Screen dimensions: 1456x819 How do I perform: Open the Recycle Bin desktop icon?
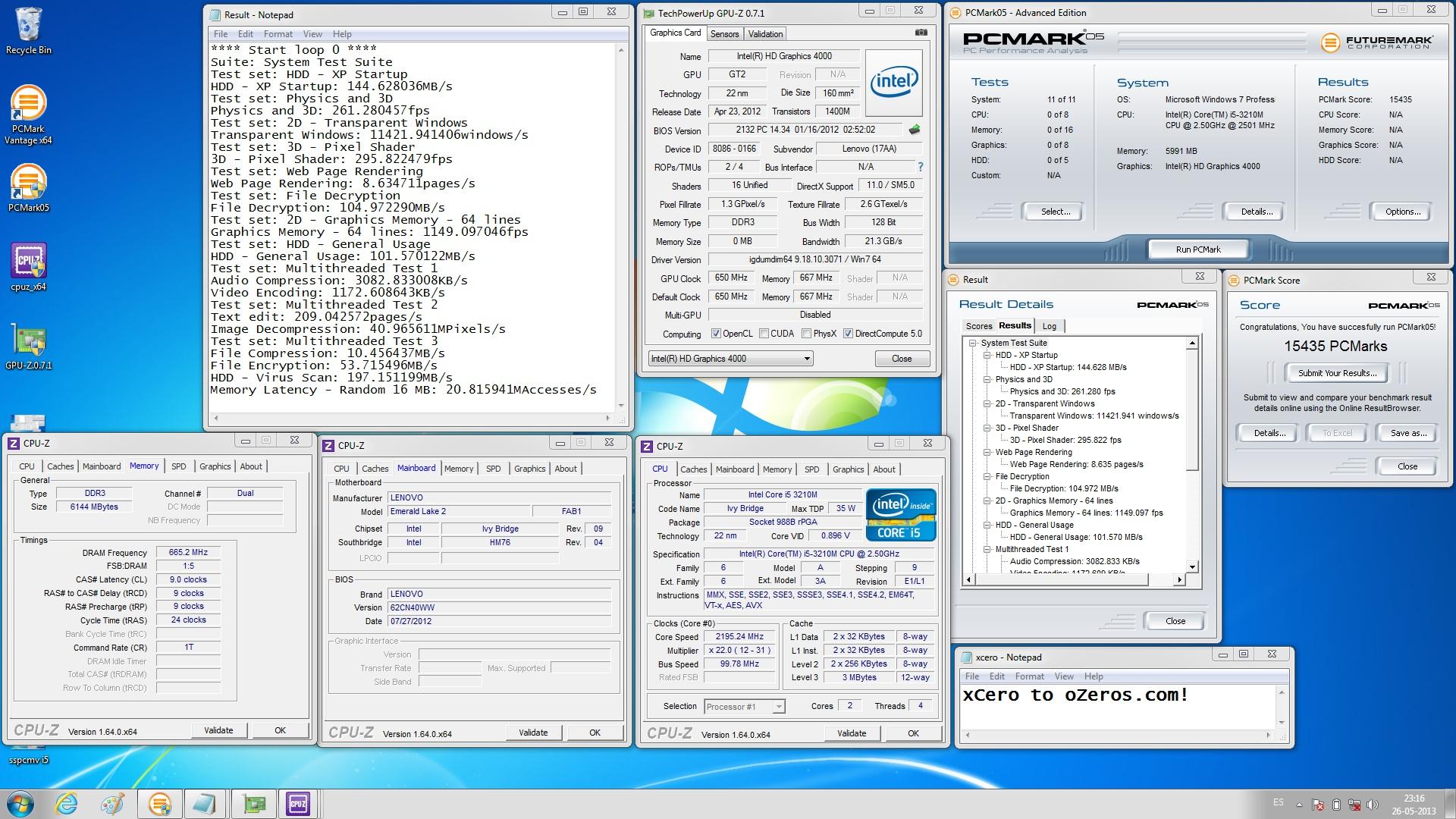point(28,30)
